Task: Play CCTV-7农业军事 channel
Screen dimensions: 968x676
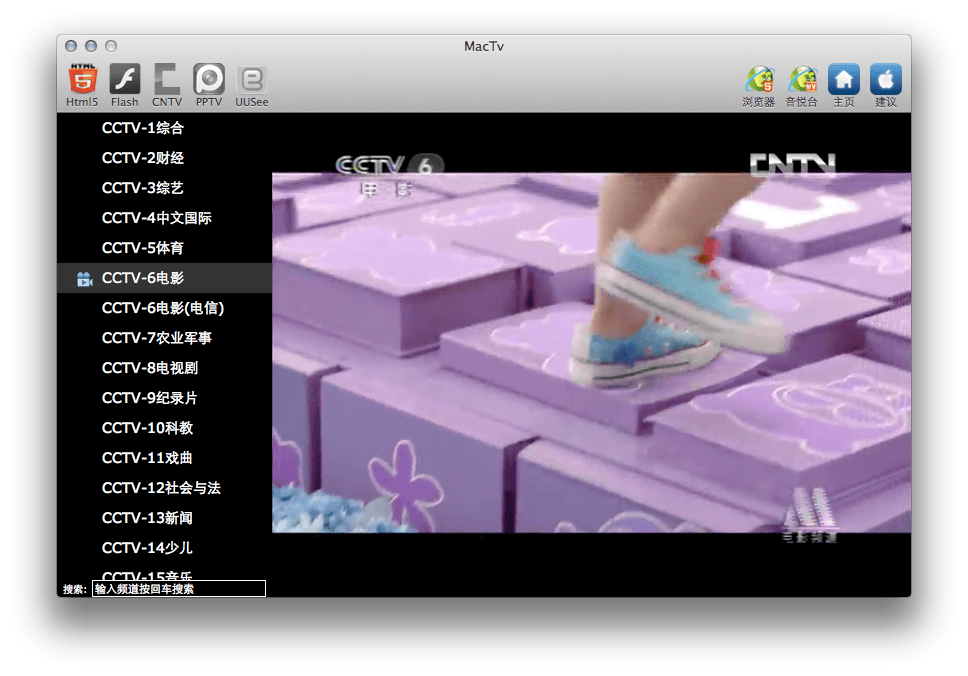Action: (164, 338)
